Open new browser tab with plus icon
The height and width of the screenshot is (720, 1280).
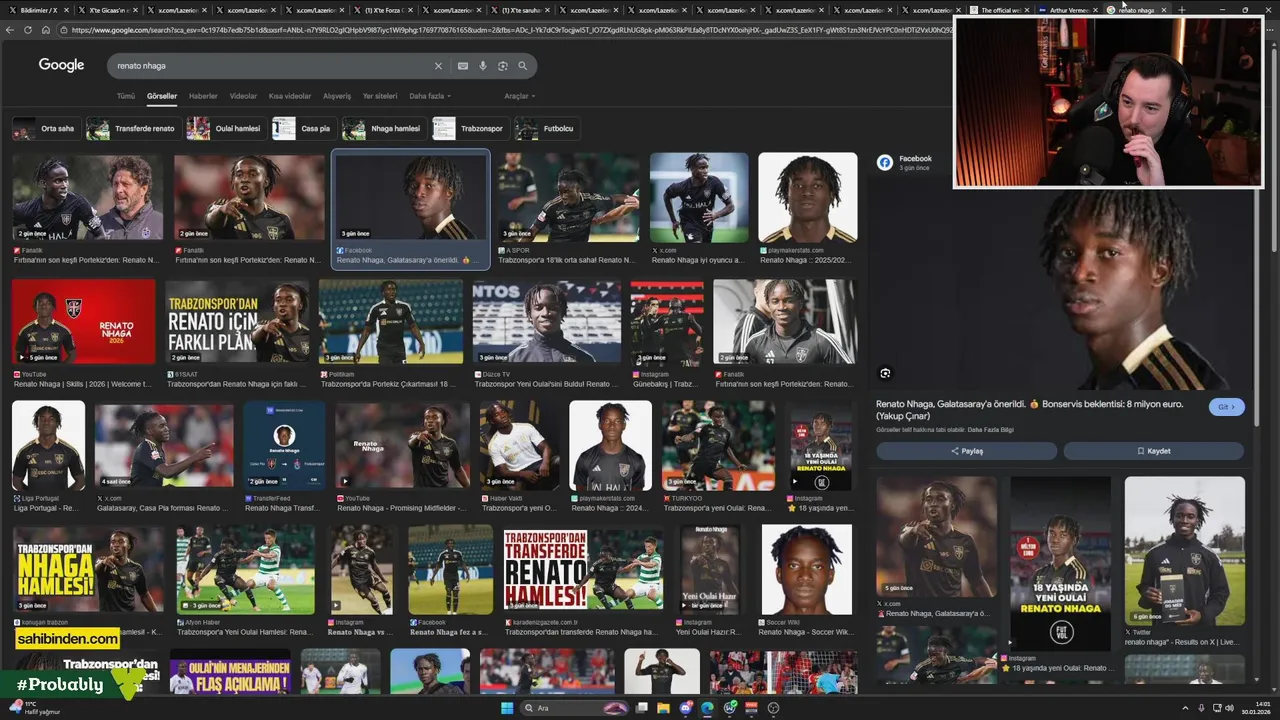click(1181, 10)
